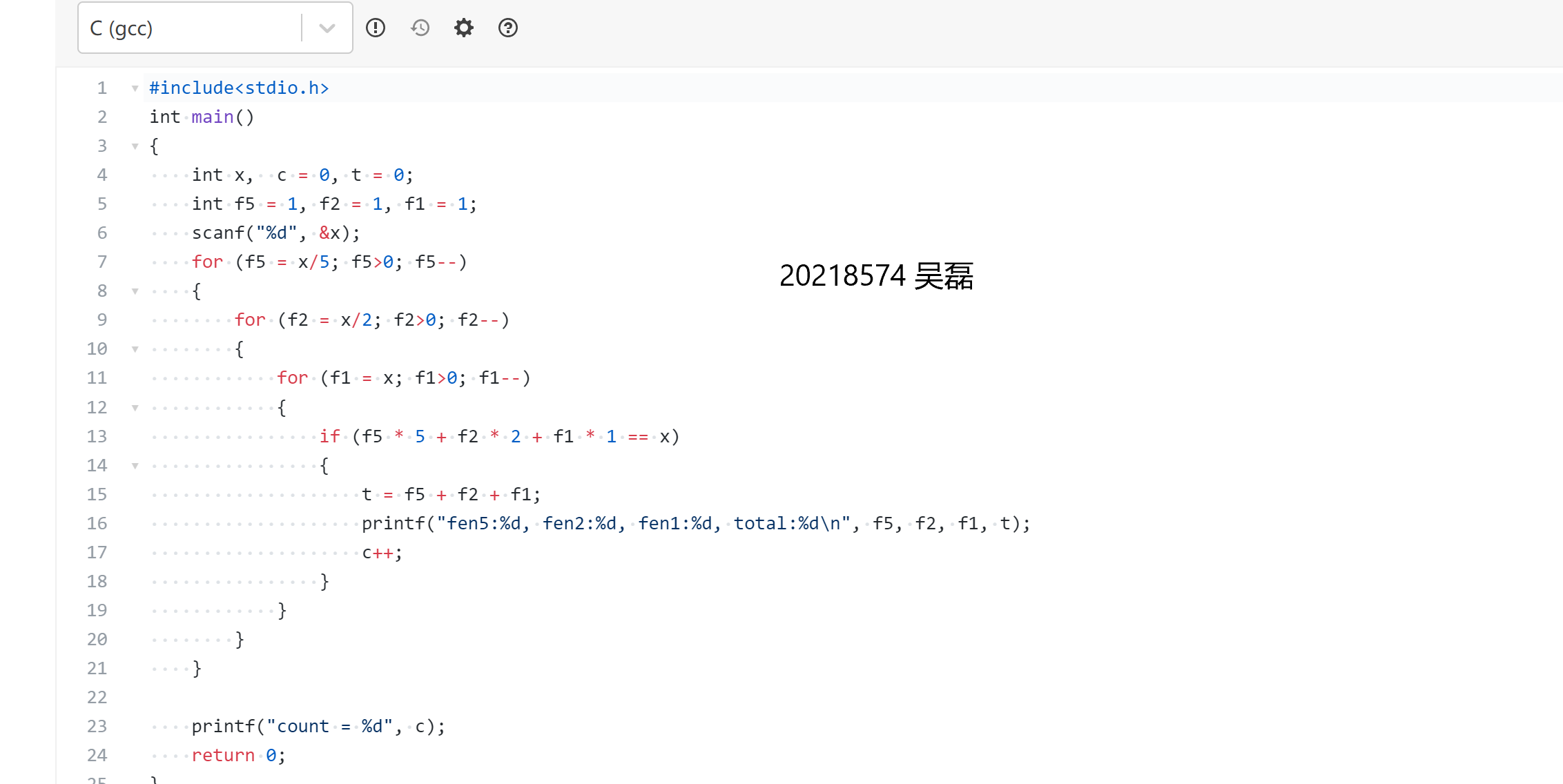Click line number 22 in the gutter
Screen dimensions: 1563x784
point(97,698)
